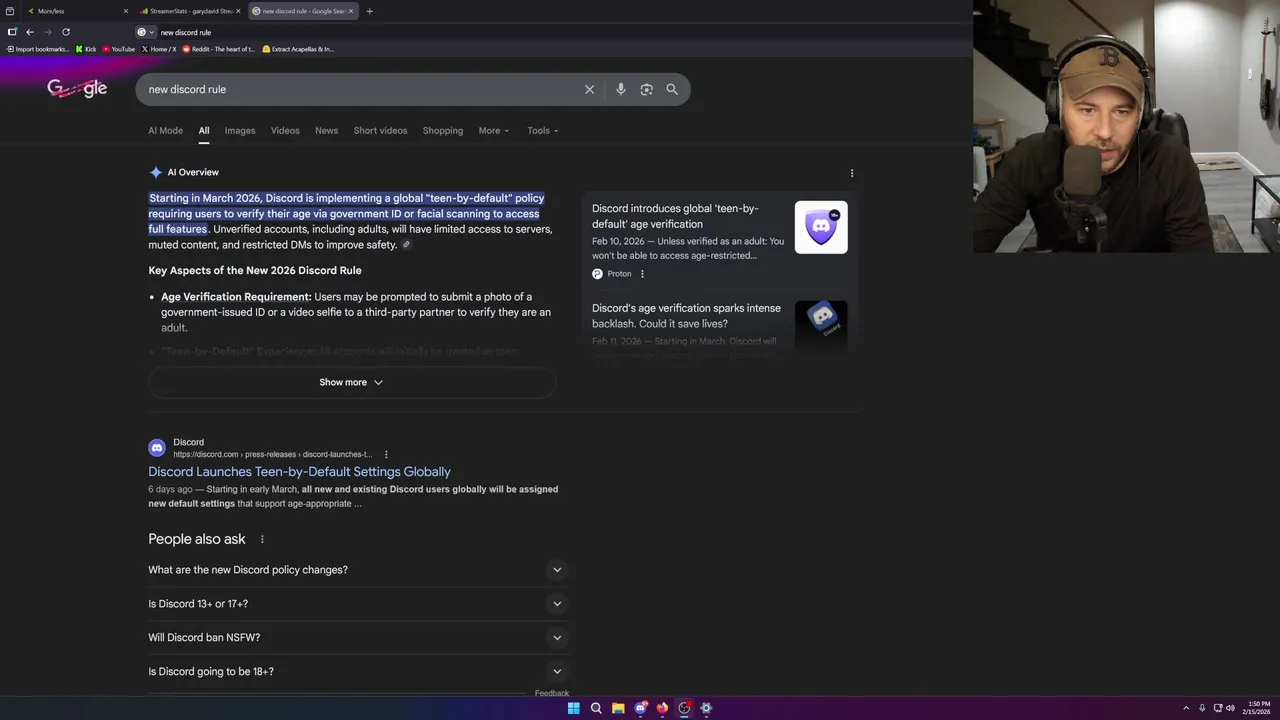Open the Windows Start menu
The image size is (1280, 720).
pos(573,708)
